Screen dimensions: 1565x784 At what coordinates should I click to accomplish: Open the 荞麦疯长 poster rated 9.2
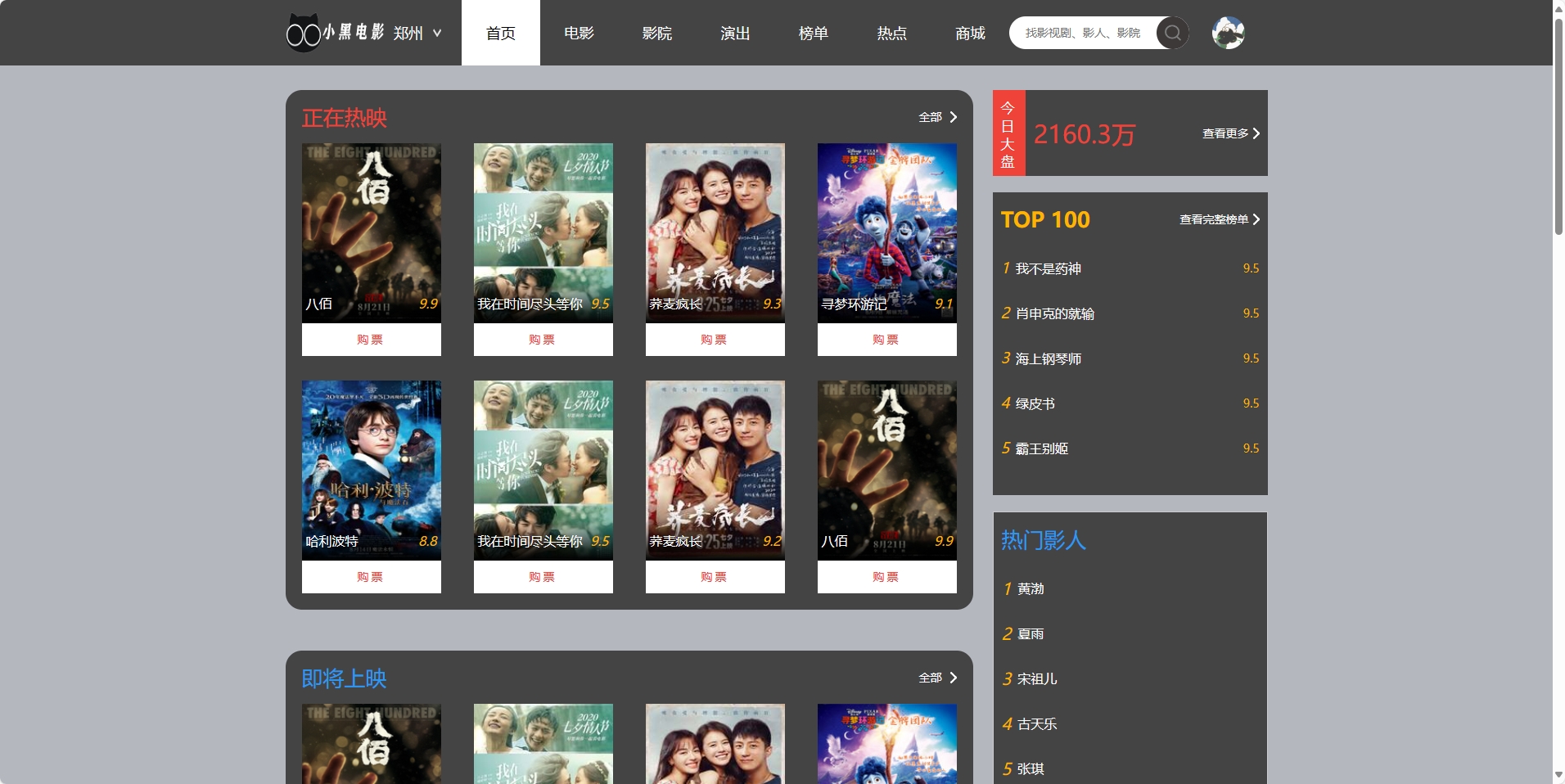715,471
